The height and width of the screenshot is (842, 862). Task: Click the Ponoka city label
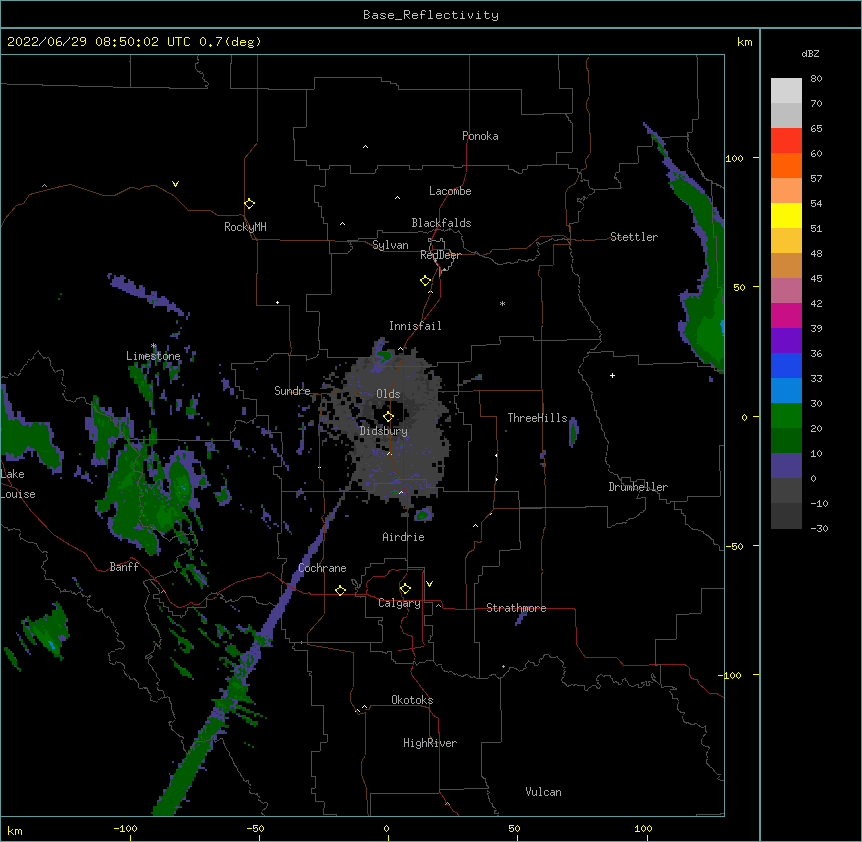[x=480, y=136]
